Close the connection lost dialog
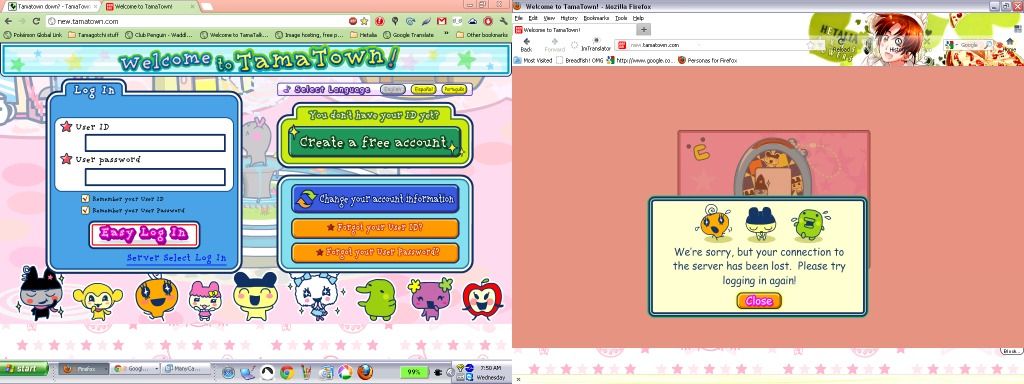This screenshot has width=1024, height=384. tap(759, 301)
